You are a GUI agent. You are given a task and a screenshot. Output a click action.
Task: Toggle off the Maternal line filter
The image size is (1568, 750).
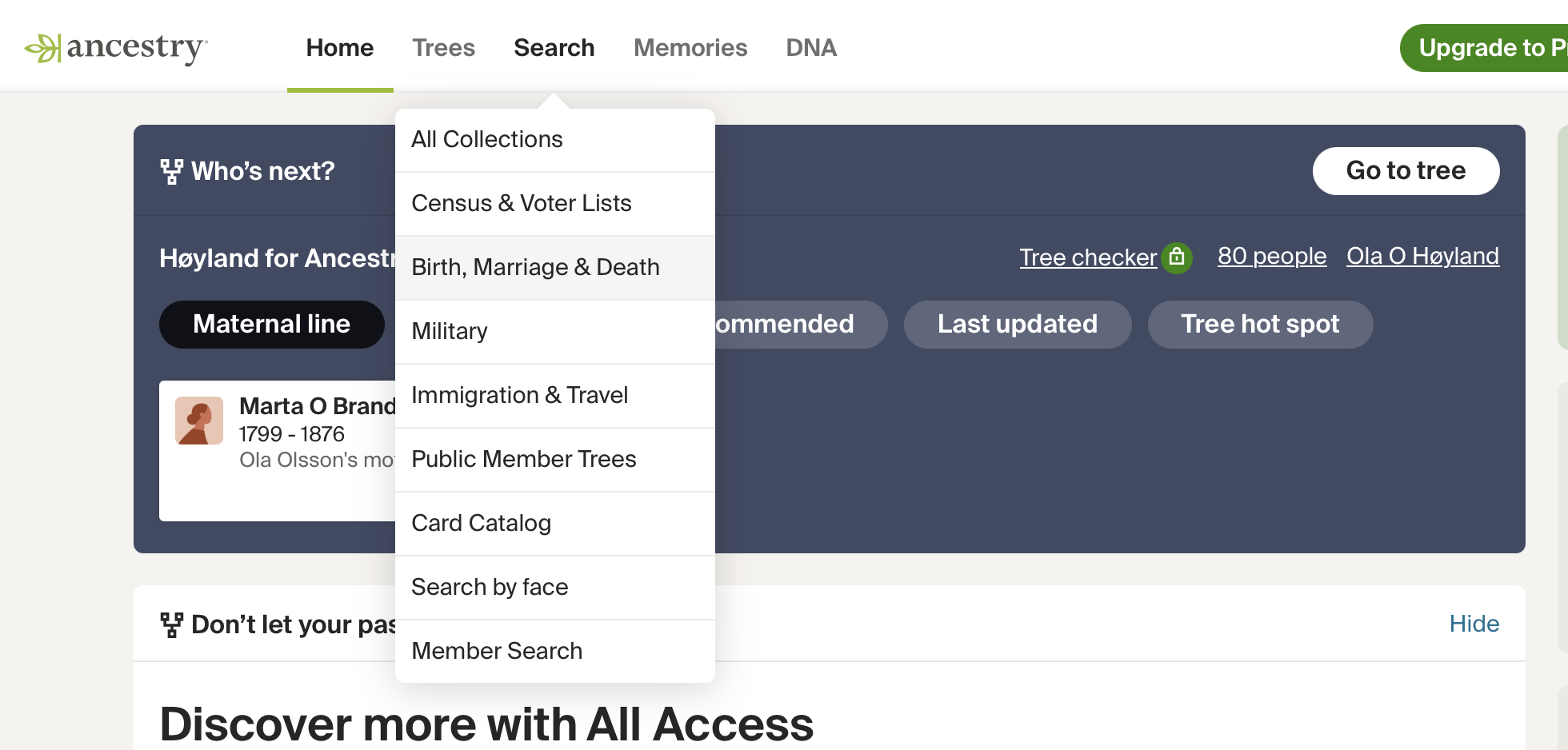pos(271,324)
